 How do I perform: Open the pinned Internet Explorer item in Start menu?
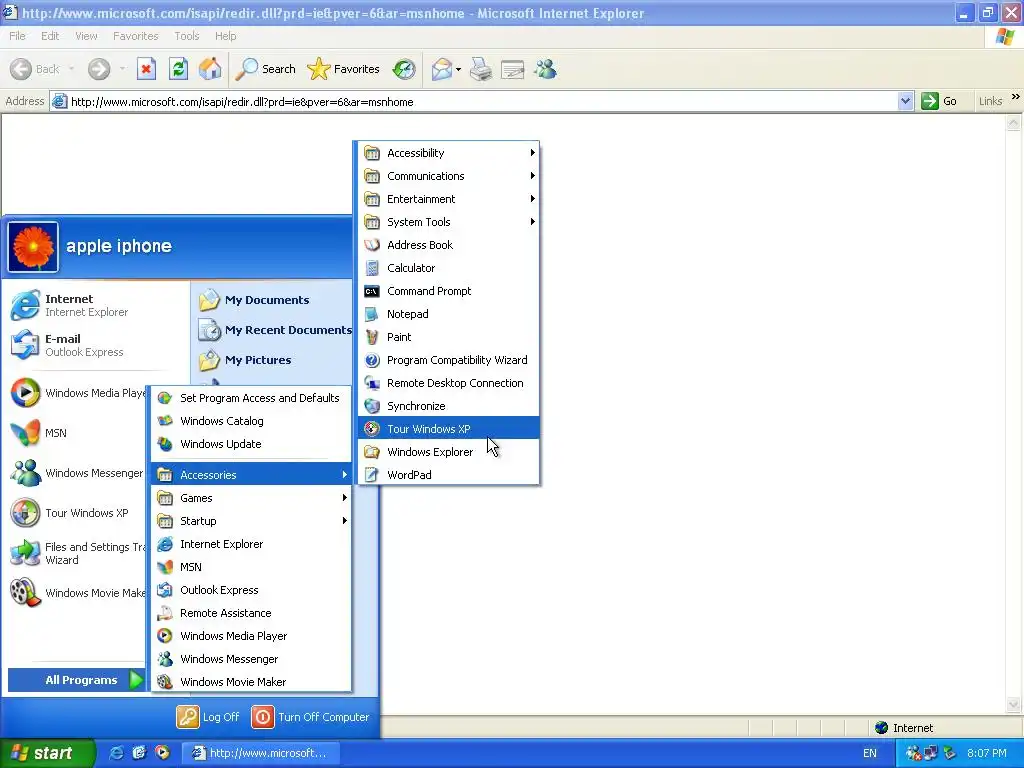pyautogui.click(x=97, y=306)
